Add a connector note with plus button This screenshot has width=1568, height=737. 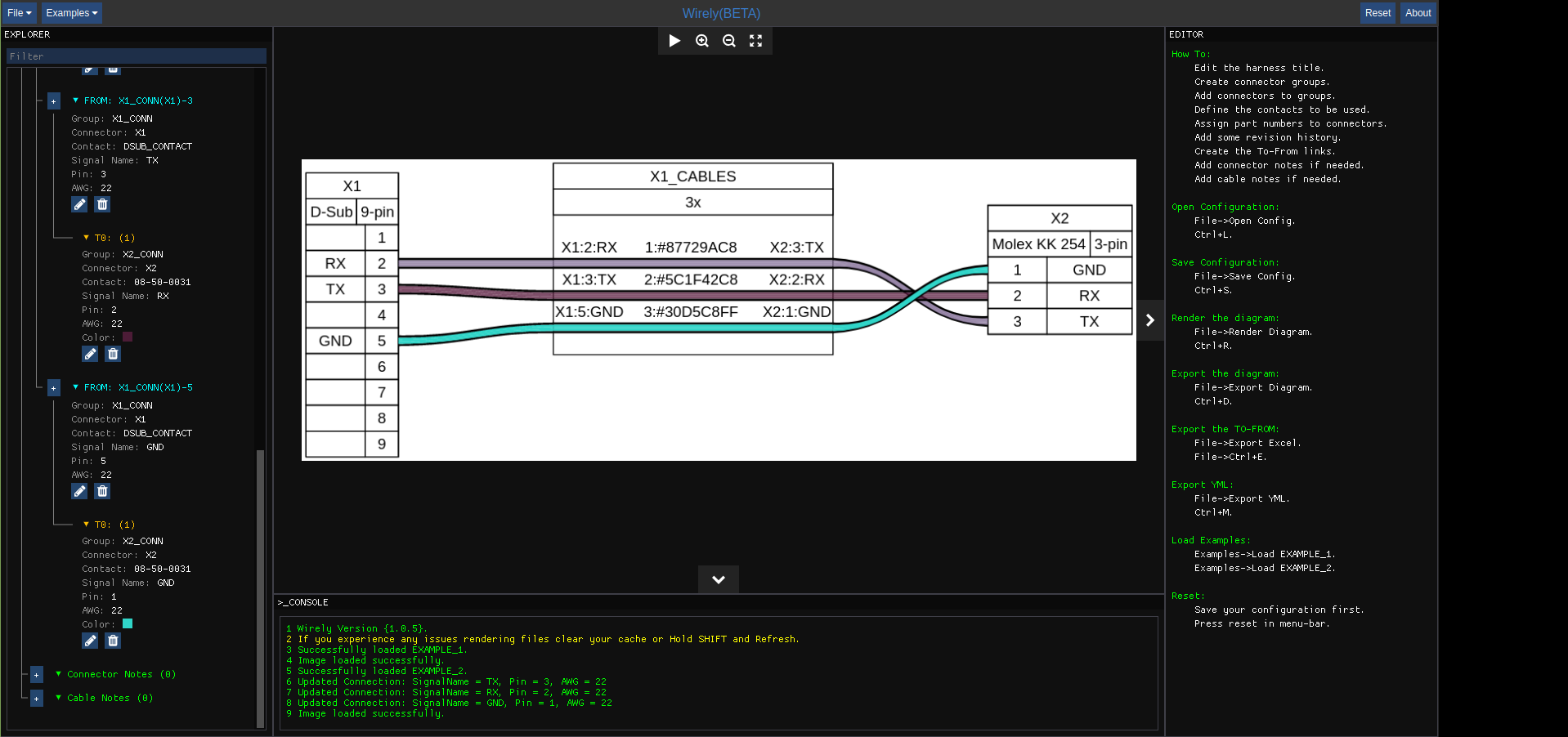tap(36, 675)
